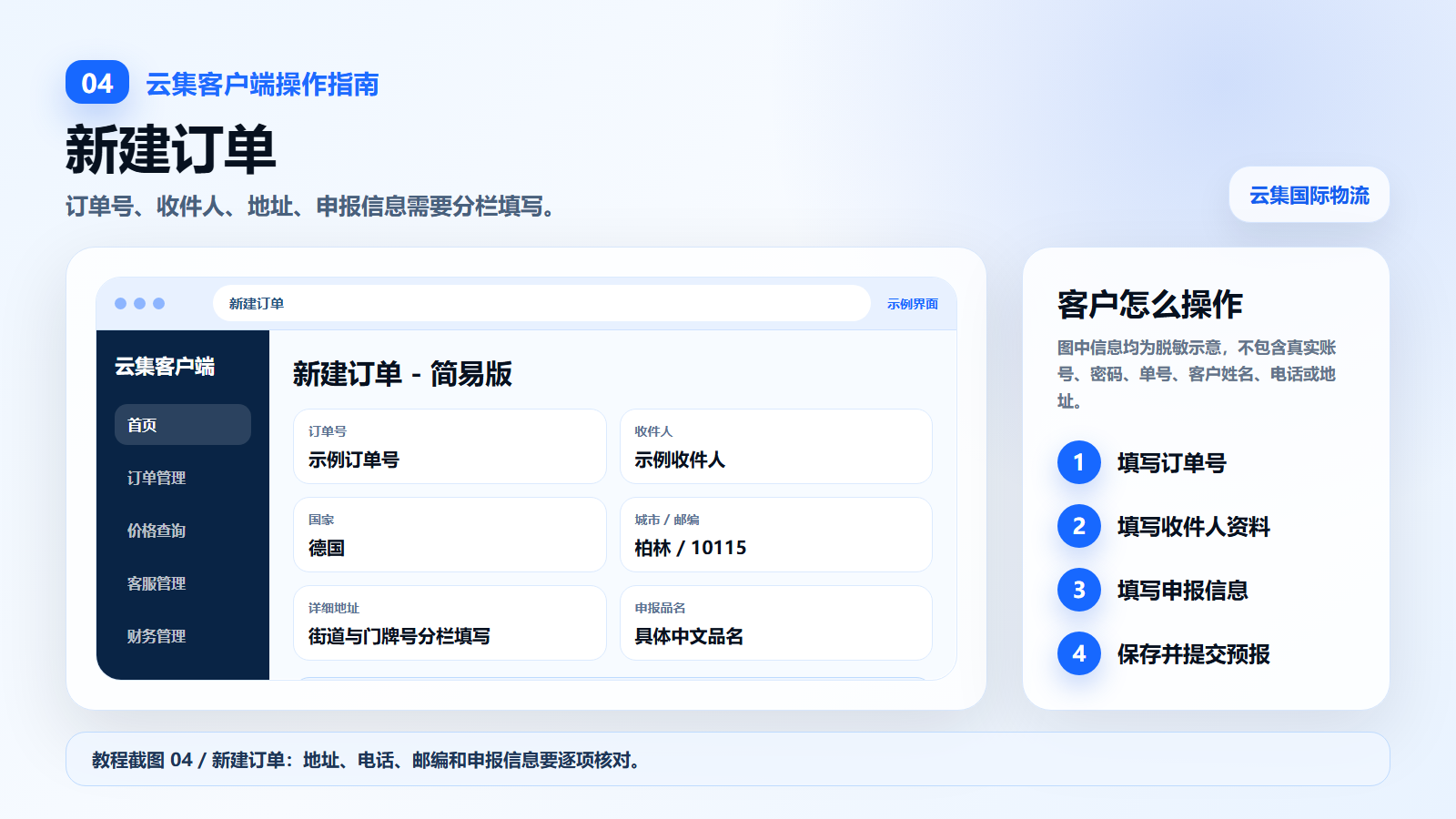Click the 云集国际物流 button
Viewport: 1456px width, 819px height.
[x=1309, y=195]
